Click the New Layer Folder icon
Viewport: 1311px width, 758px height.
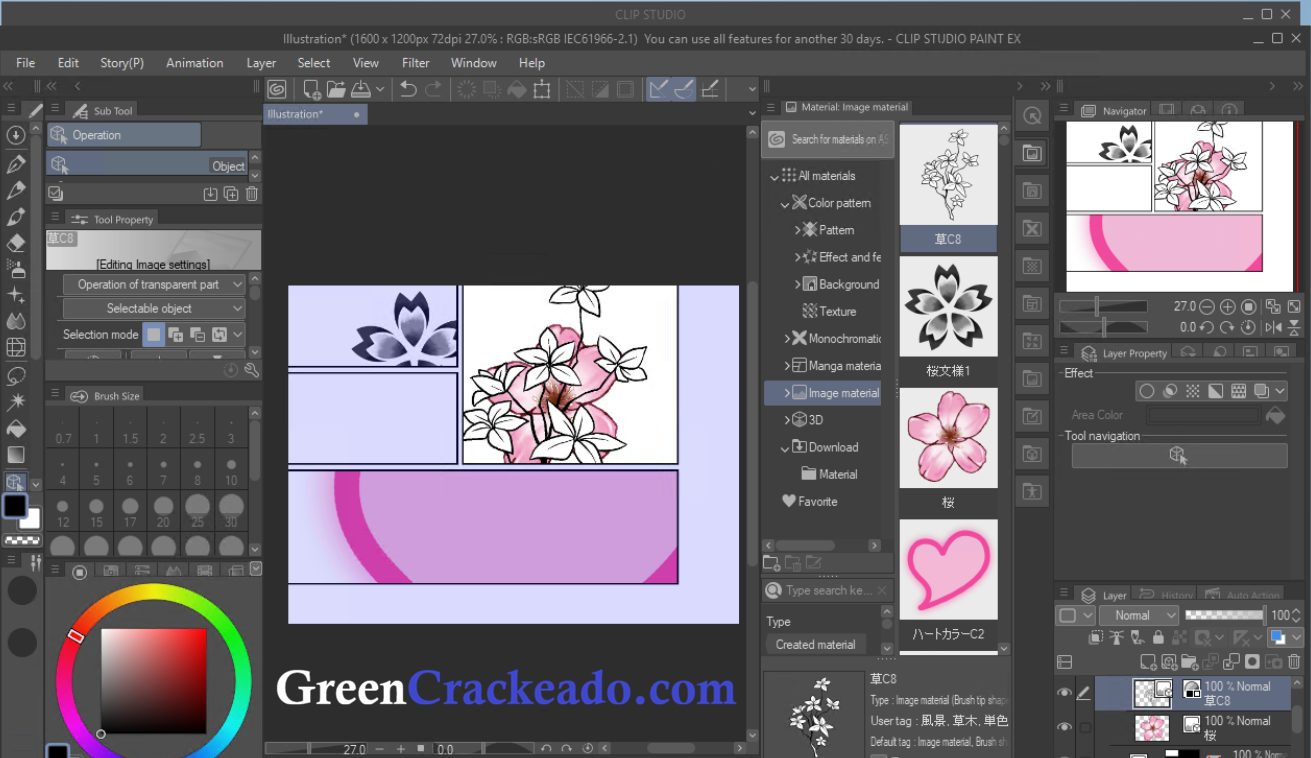(x=1190, y=662)
